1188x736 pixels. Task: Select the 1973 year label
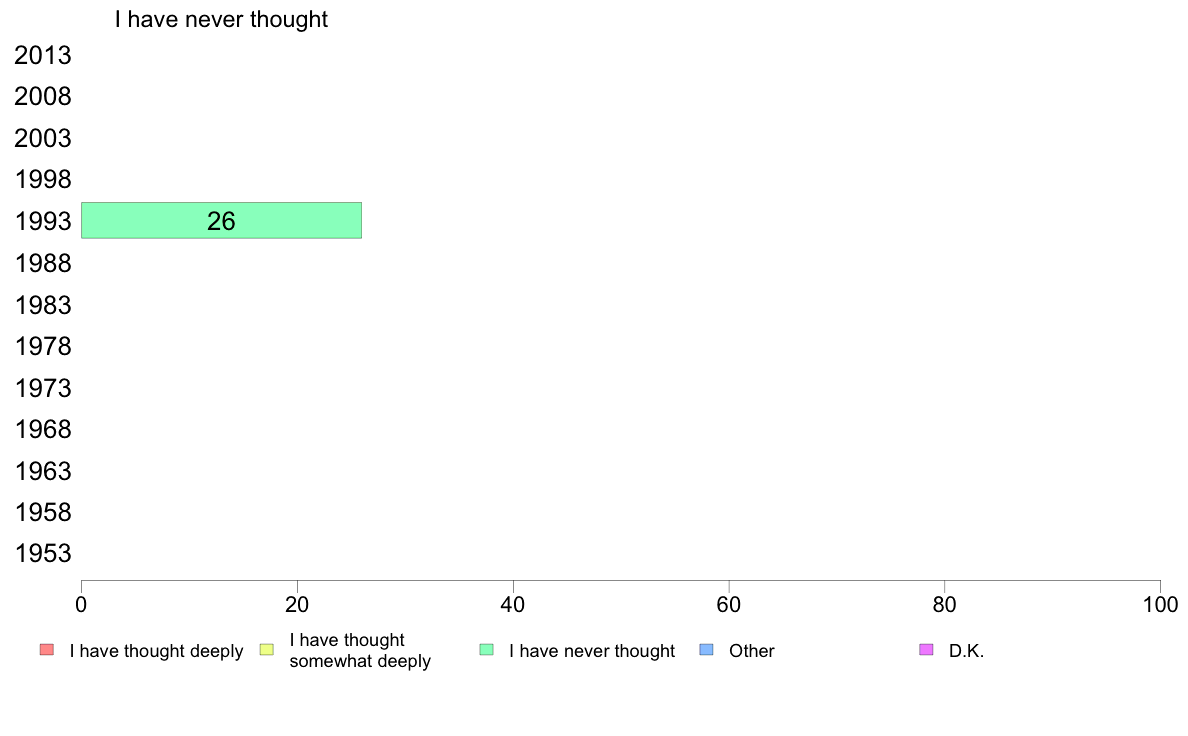[42, 388]
